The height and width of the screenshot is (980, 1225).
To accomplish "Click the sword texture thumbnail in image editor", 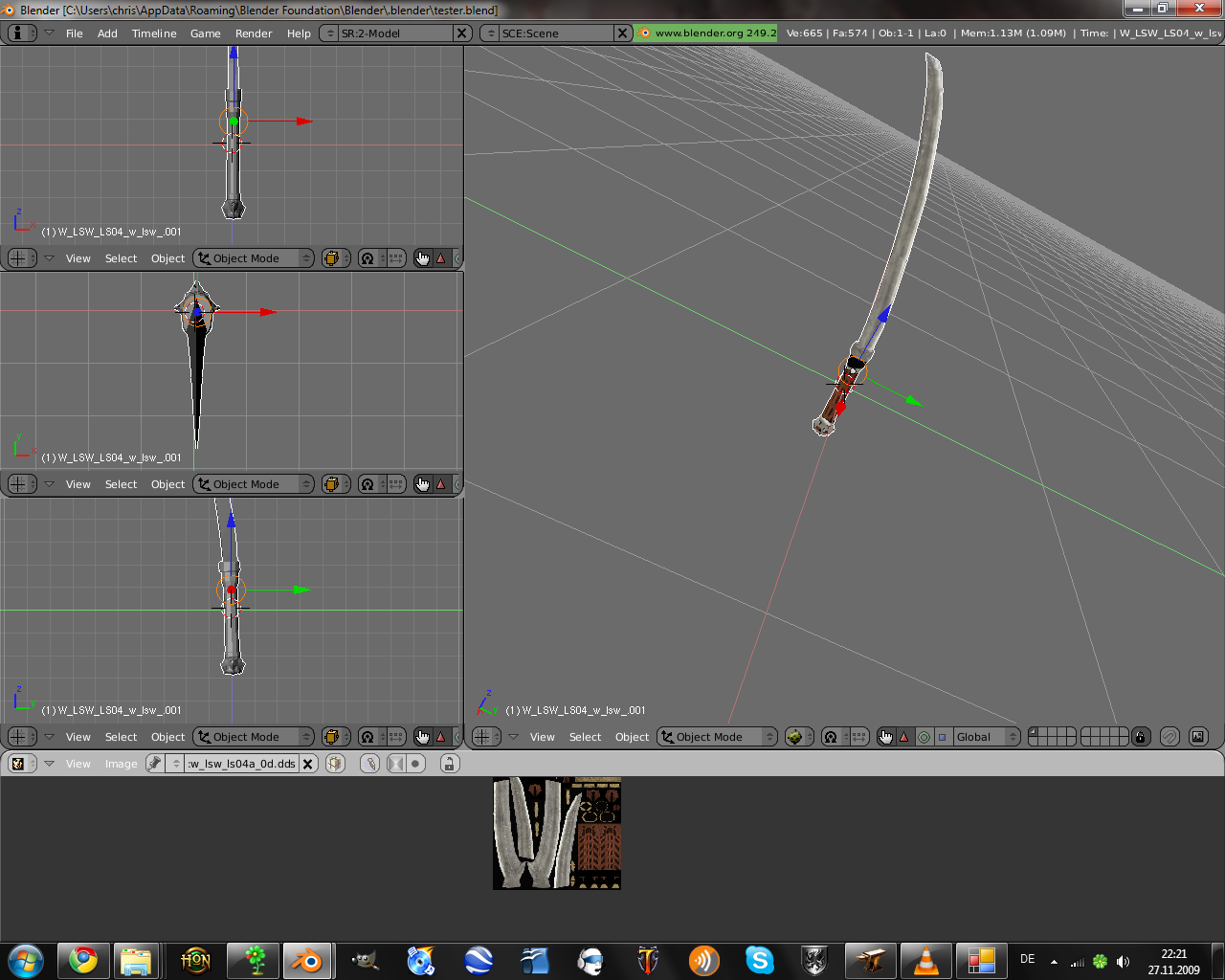I will [557, 834].
